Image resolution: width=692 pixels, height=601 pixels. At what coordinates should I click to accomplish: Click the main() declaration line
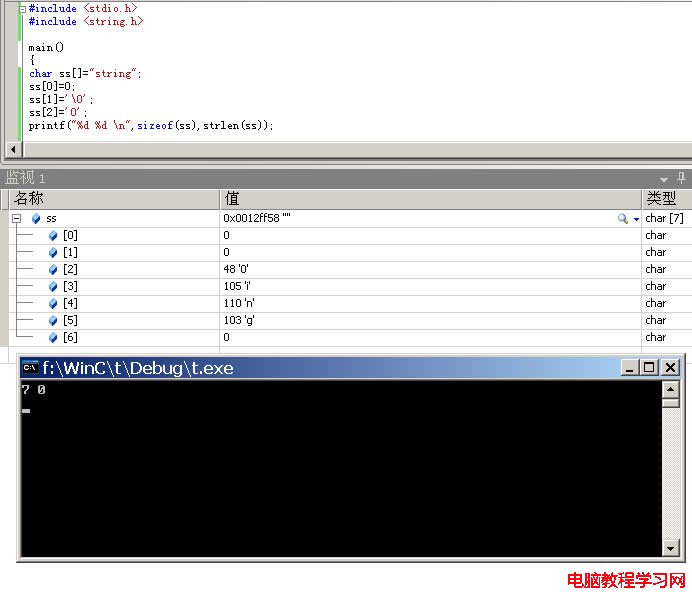[46, 48]
